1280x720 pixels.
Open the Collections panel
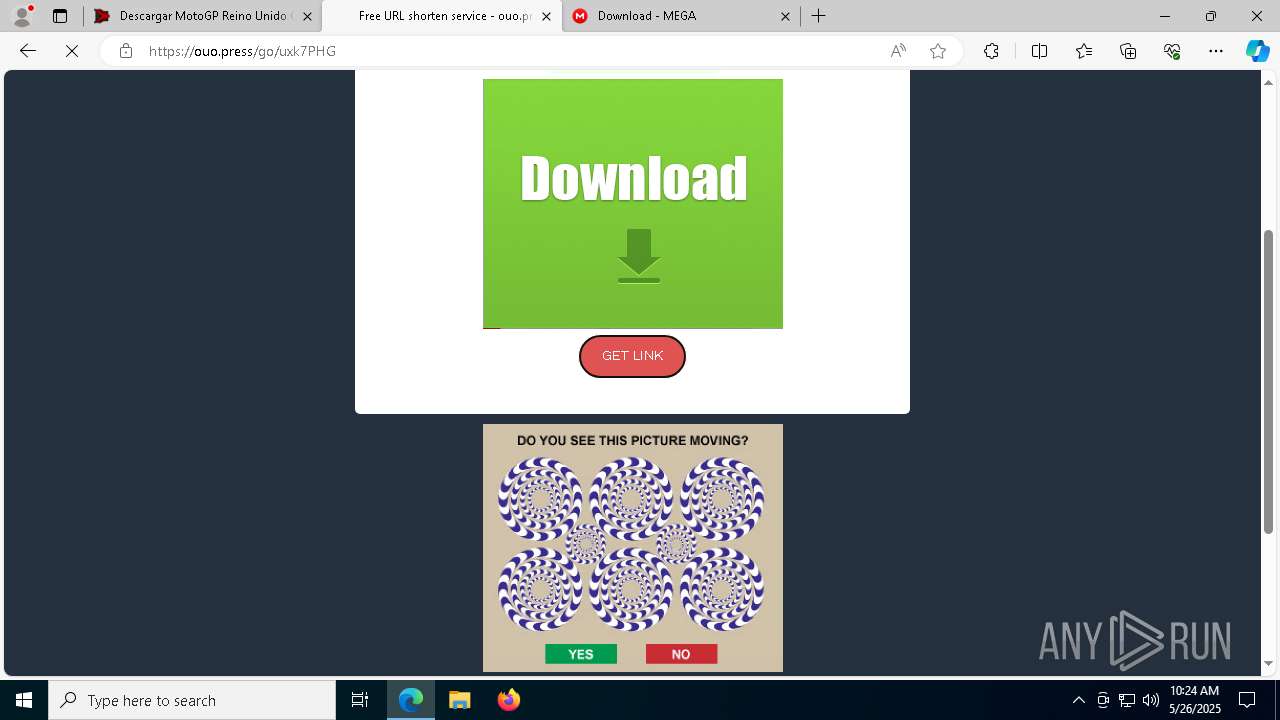point(1128,51)
